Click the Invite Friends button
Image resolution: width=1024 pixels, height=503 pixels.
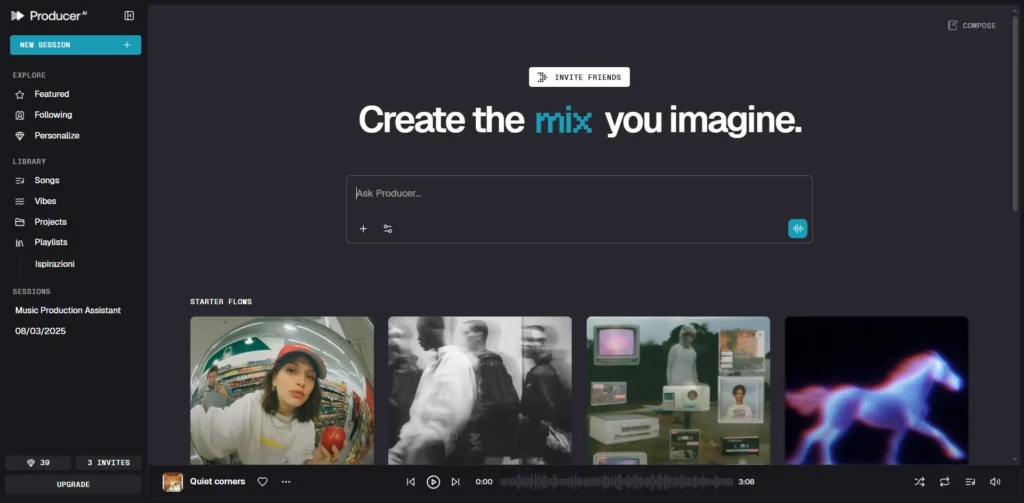click(579, 77)
